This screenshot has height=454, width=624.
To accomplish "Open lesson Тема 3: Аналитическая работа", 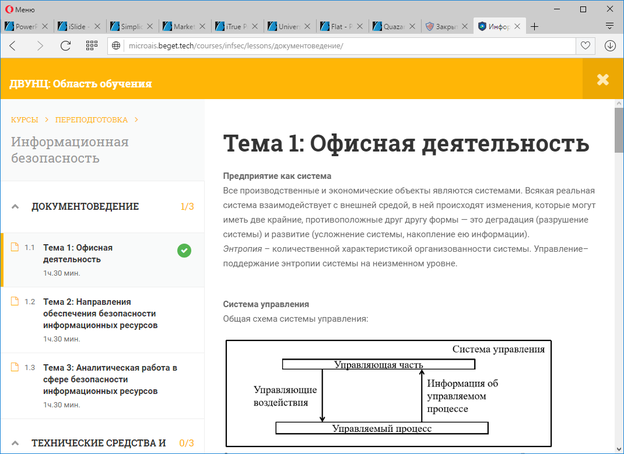I will tap(110, 379).
